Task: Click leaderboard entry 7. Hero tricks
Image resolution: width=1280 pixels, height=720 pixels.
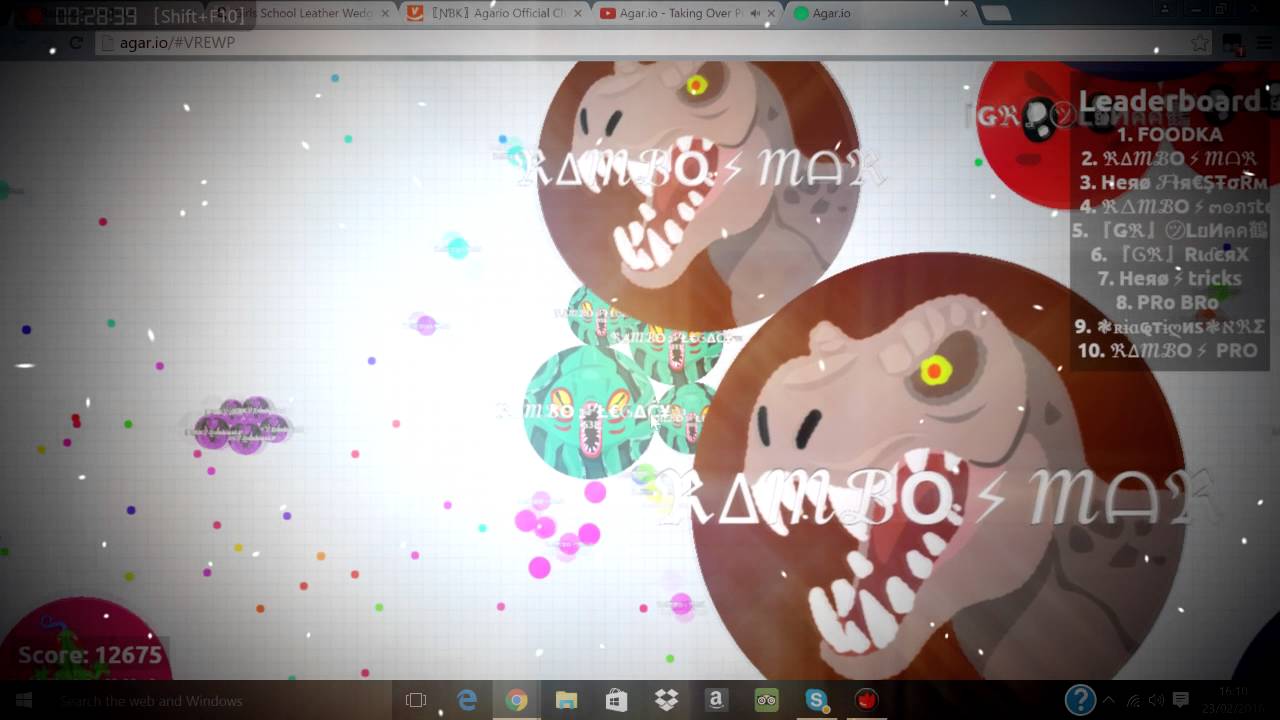Action: (x=1169, y=278)
